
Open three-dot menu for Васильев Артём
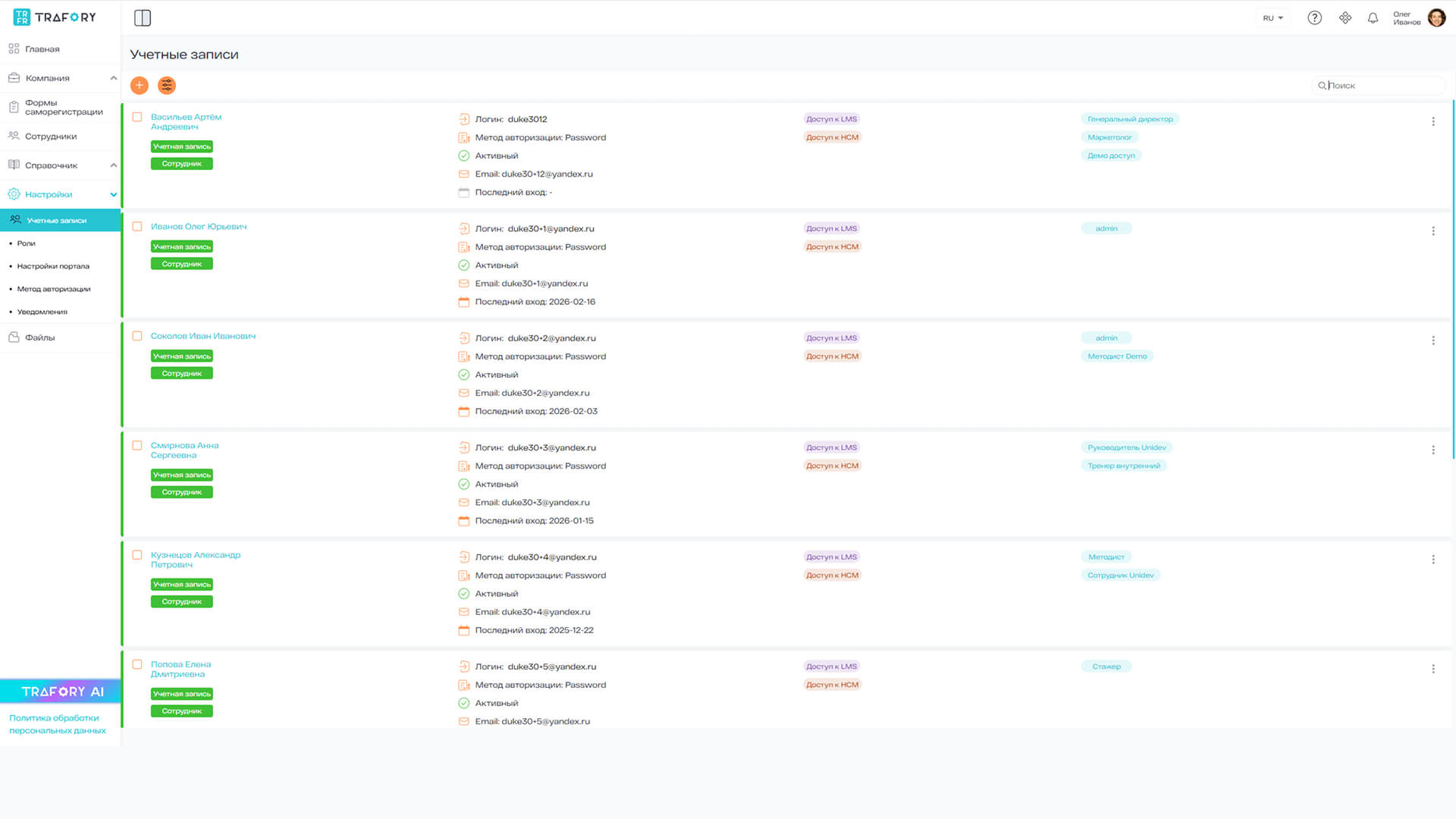(1432, 121)
